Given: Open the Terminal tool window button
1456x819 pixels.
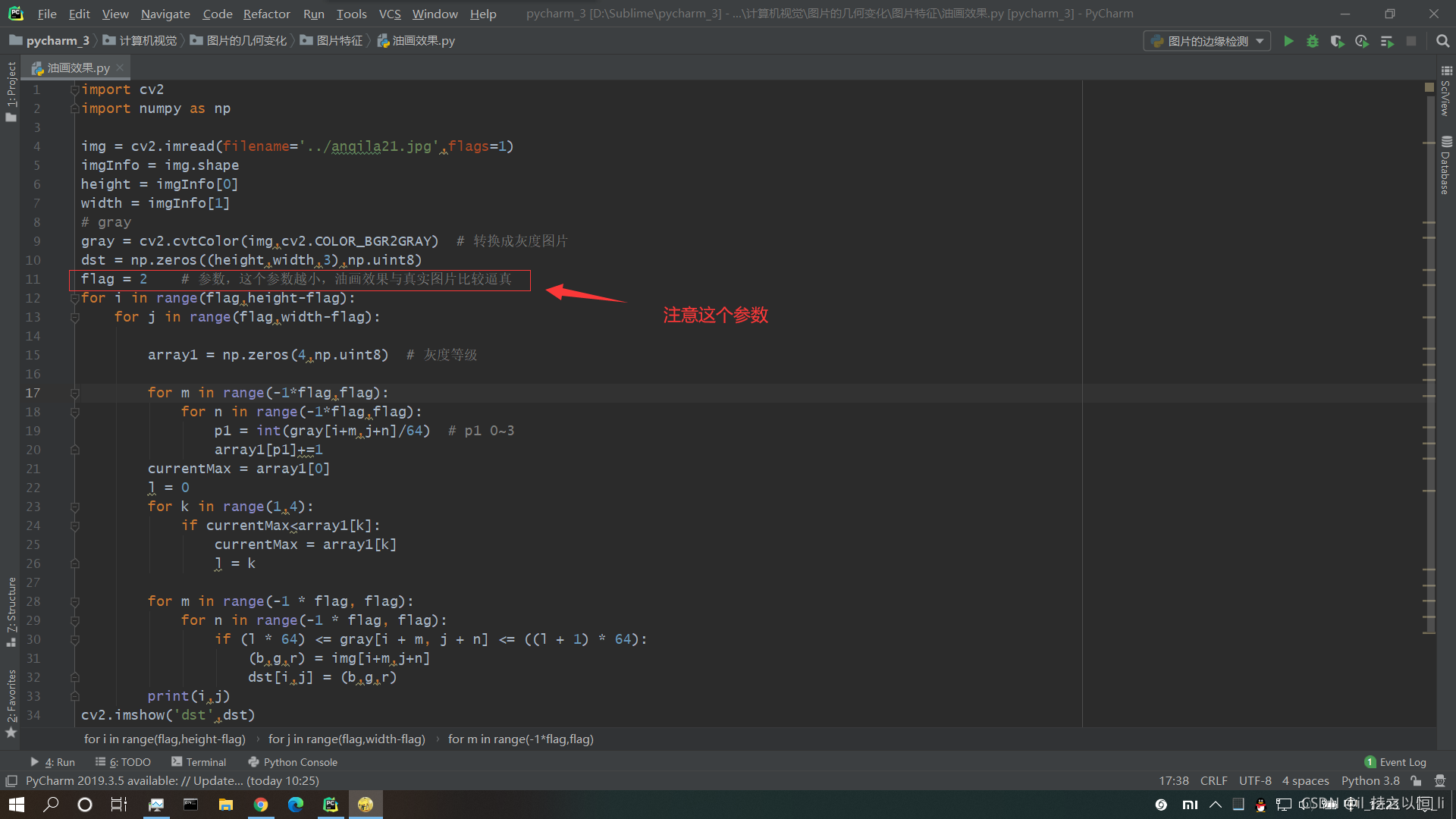Looking at the screenshot, I should (x=199, y=762).
